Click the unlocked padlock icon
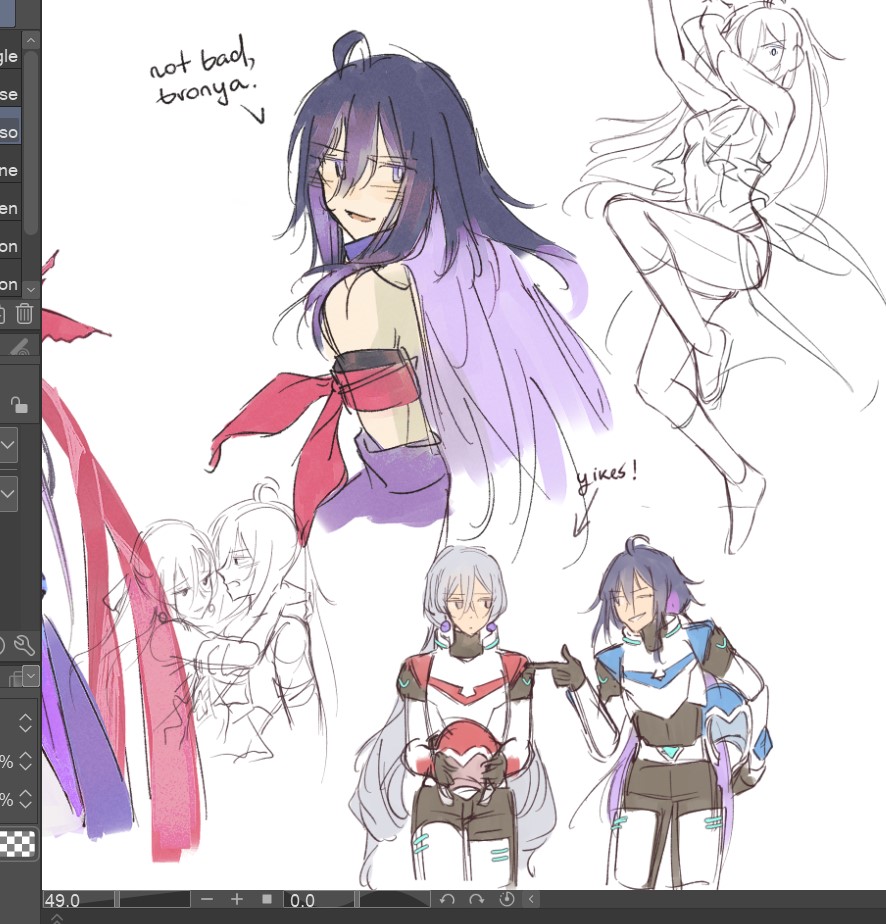 pos(19,405)
